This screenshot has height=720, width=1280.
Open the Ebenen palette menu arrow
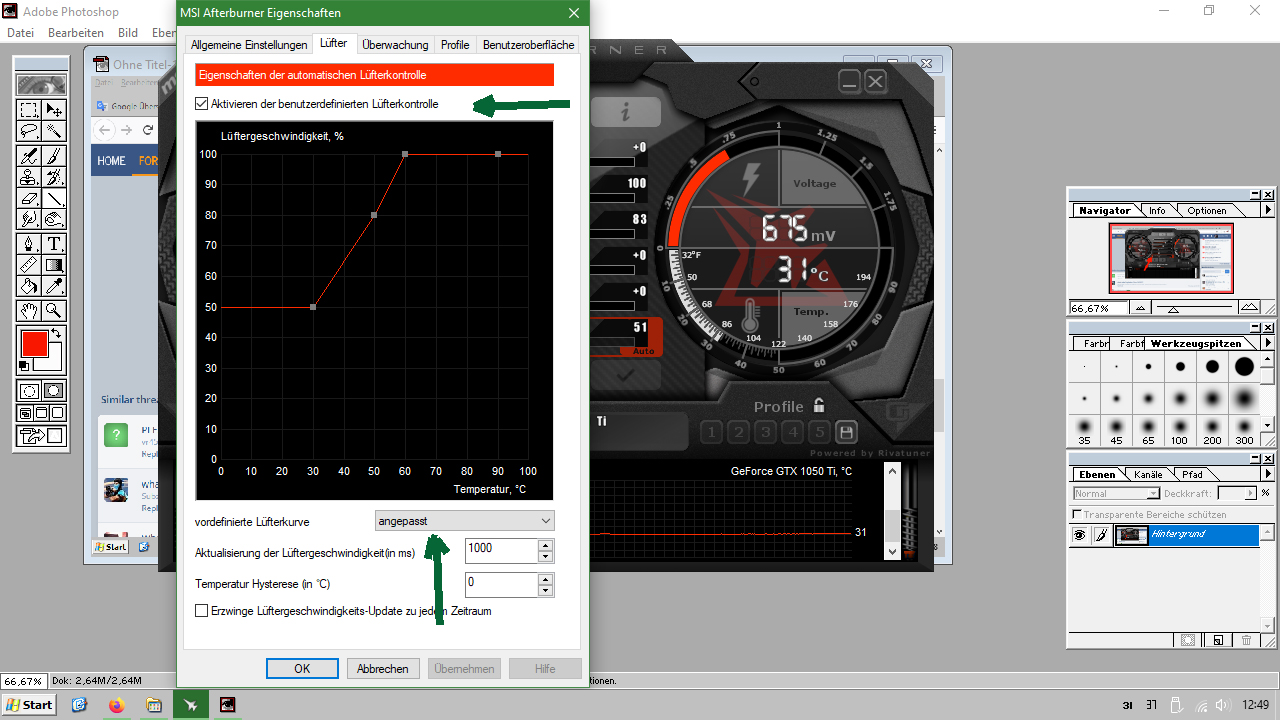point(1268,474)
